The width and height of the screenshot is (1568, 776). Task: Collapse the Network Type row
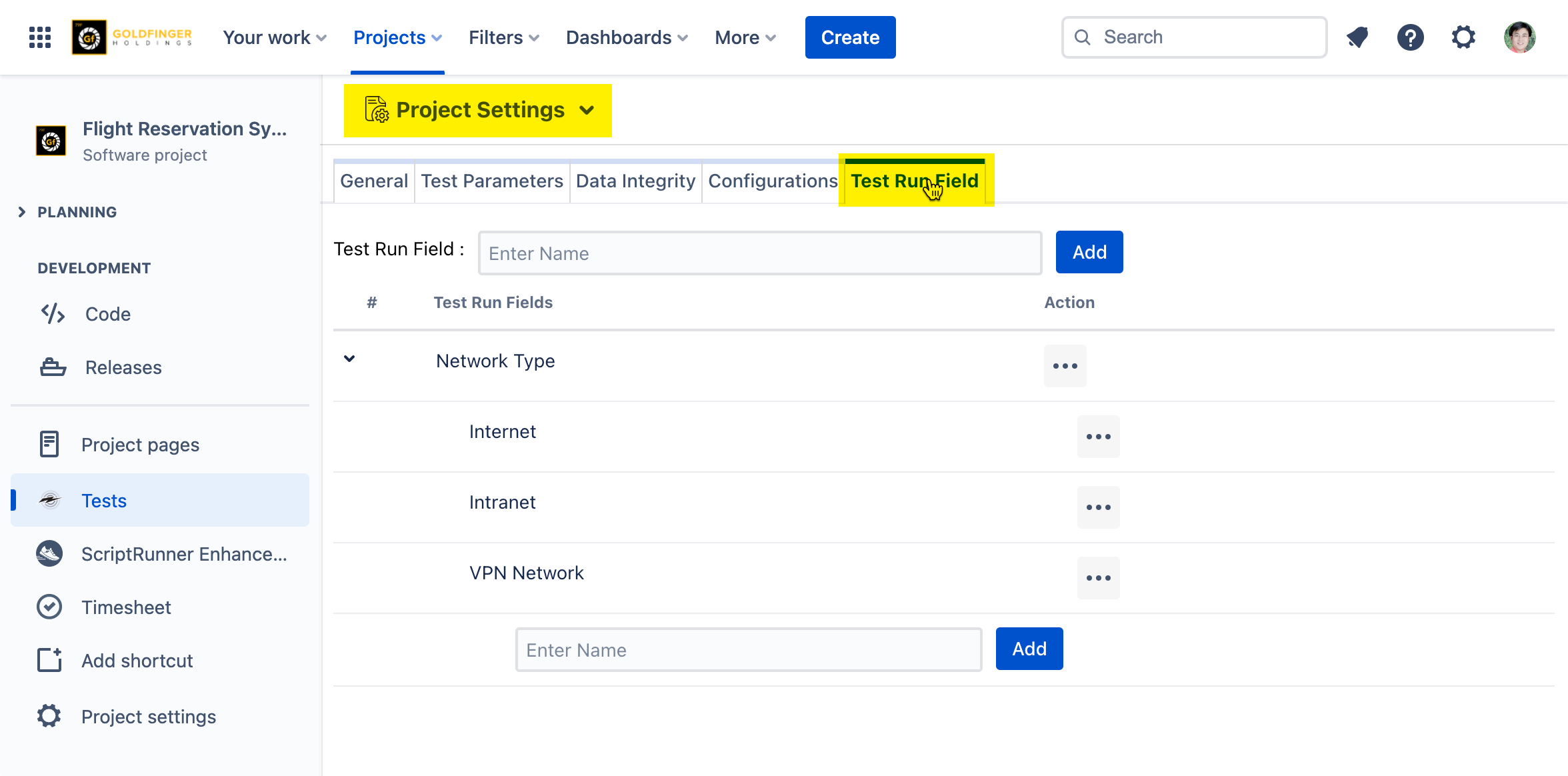click(349, 359)
